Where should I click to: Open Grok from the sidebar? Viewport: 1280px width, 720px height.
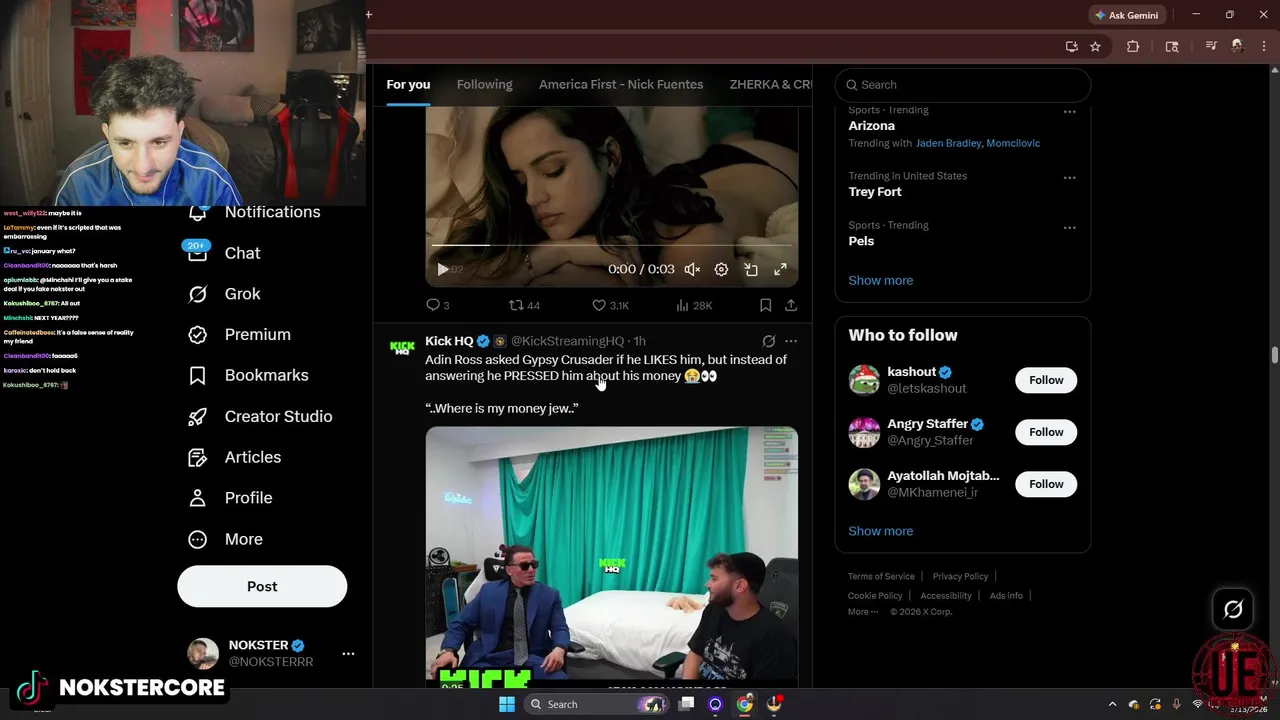(x=224, y=294)
